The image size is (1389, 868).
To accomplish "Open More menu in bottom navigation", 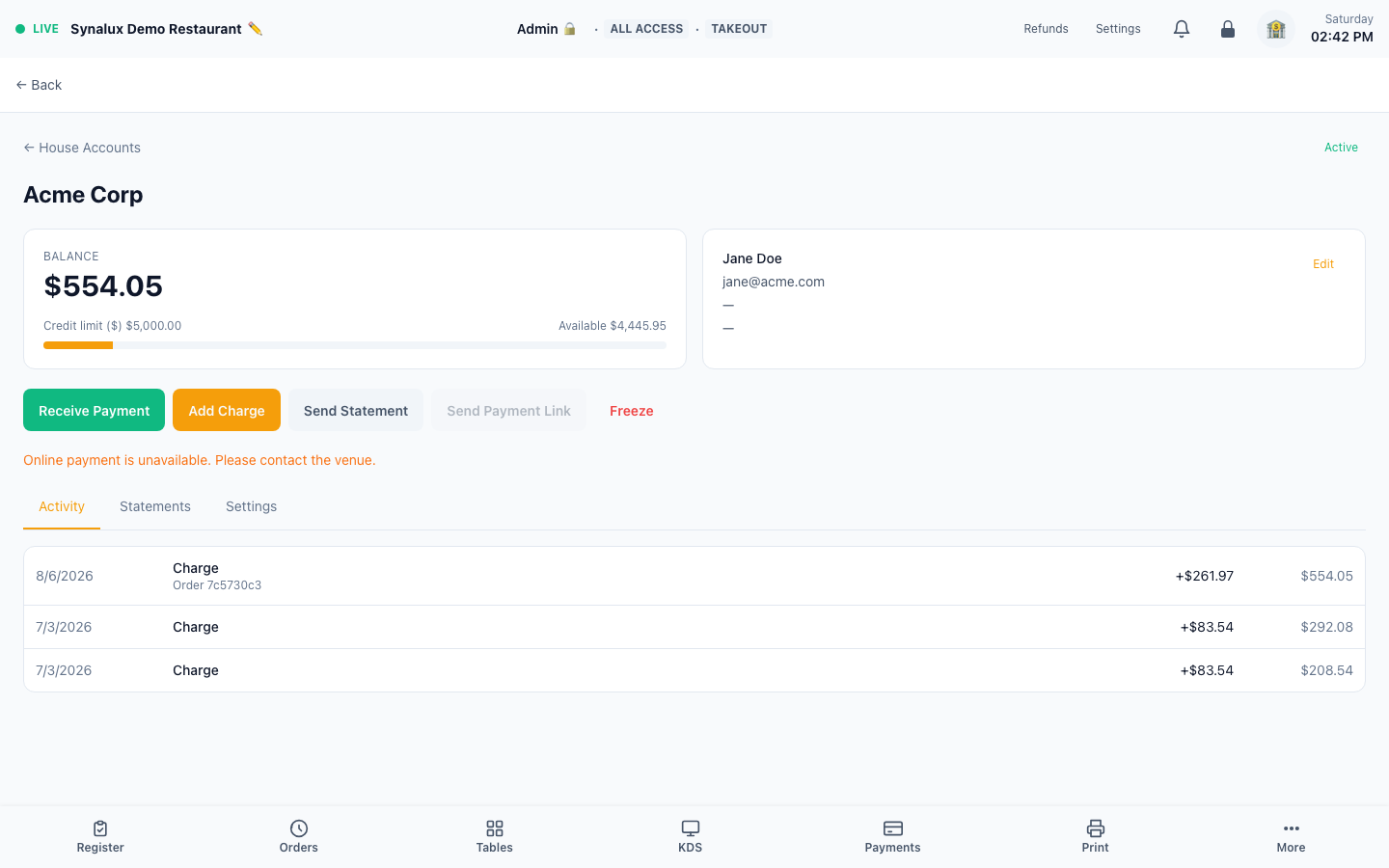I will click(1292, 836).
